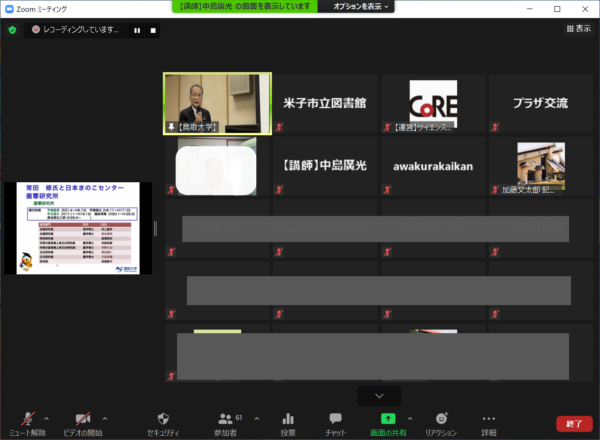This screenshot has height=440, width=600.
Task: Click the green encryption shield icon
Action: 12,30
